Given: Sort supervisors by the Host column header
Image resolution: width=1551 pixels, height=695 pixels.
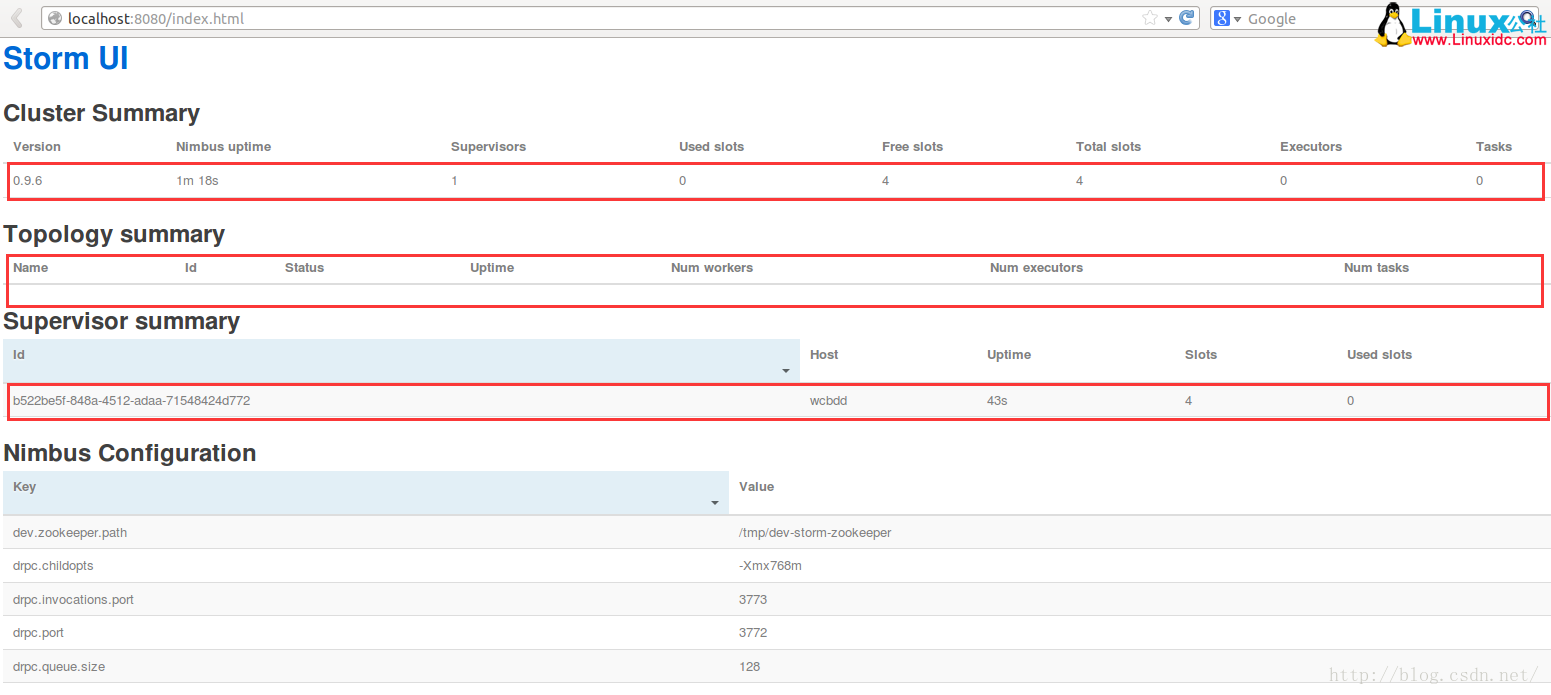Looking at the screenshot, I should tap(824, 355).
